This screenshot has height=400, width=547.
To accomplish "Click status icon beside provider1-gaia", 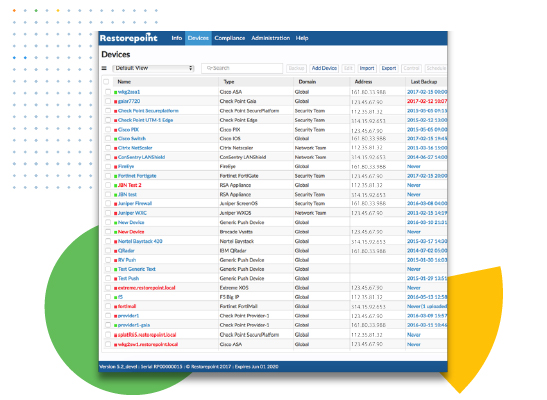I will 115,326.
